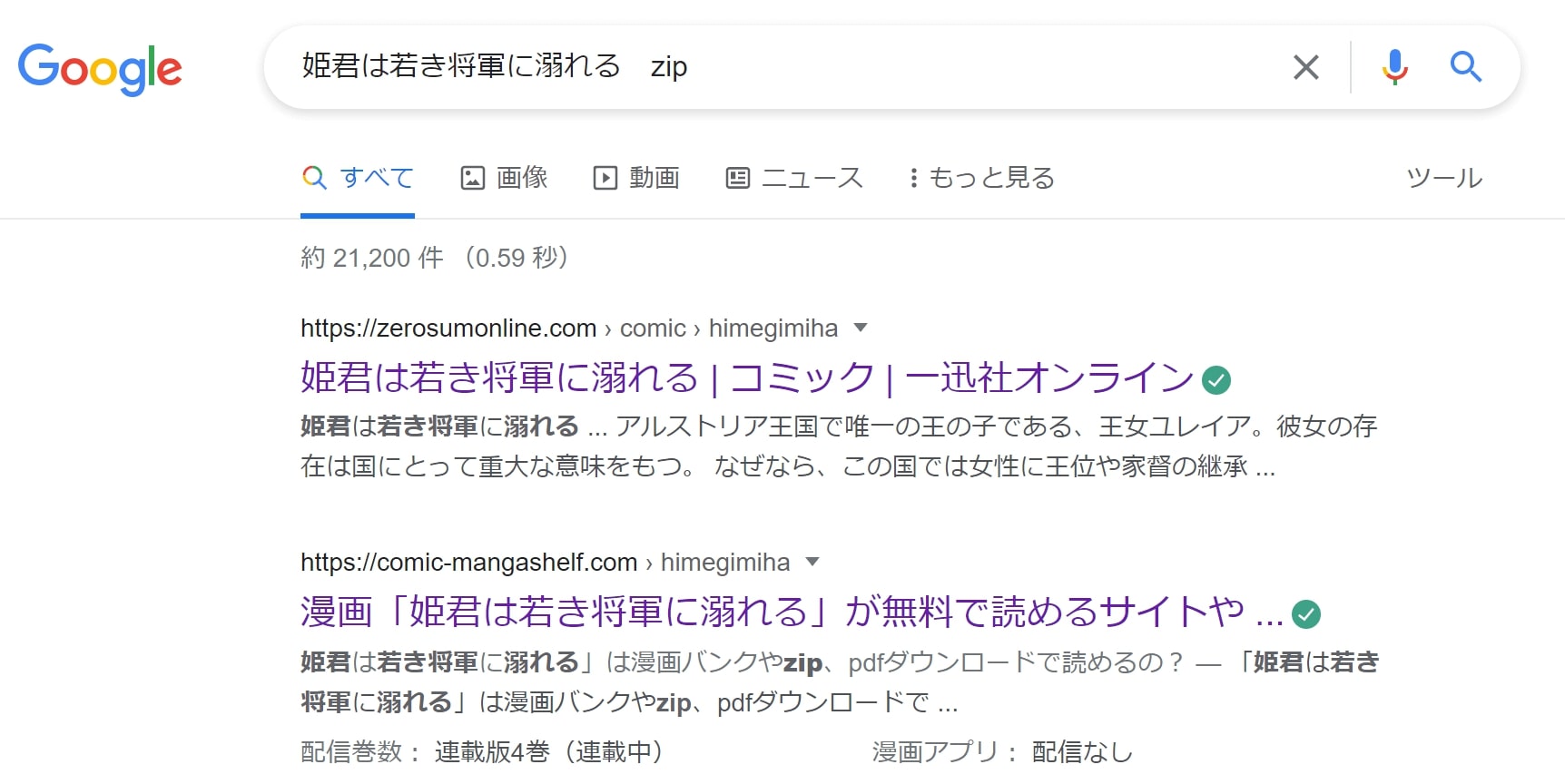Screen dimensions: 1565x784
Task: Click the ニュース tab newspaper icon
Action: (738, 178)
